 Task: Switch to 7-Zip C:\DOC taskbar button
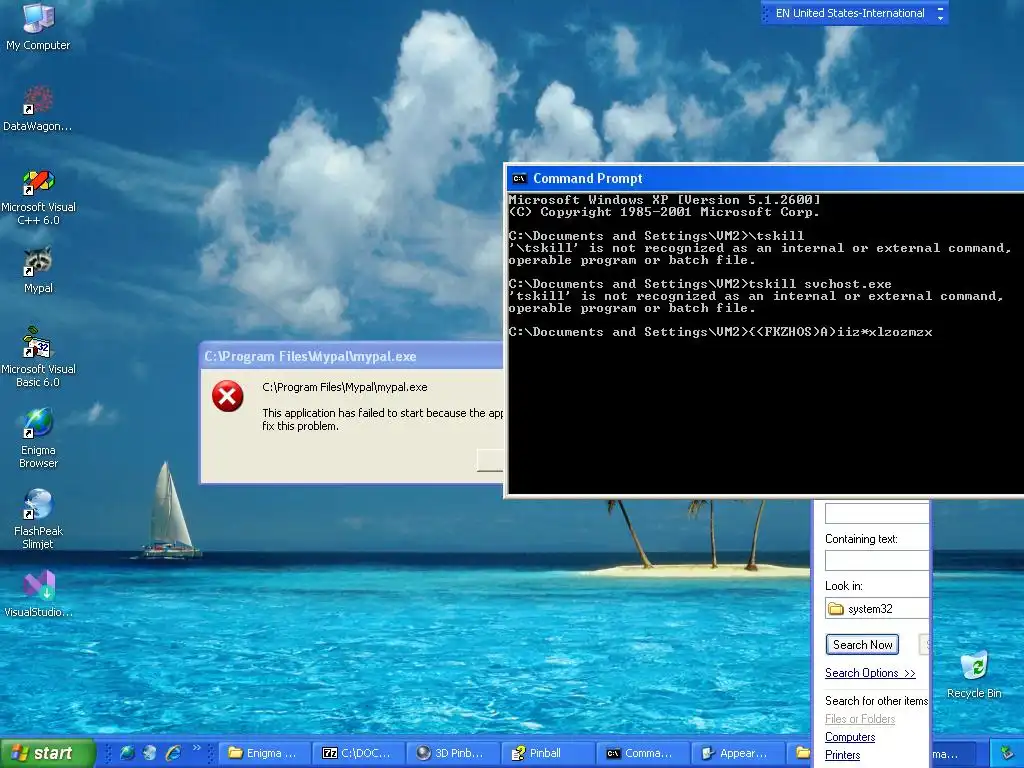(359, 753)
